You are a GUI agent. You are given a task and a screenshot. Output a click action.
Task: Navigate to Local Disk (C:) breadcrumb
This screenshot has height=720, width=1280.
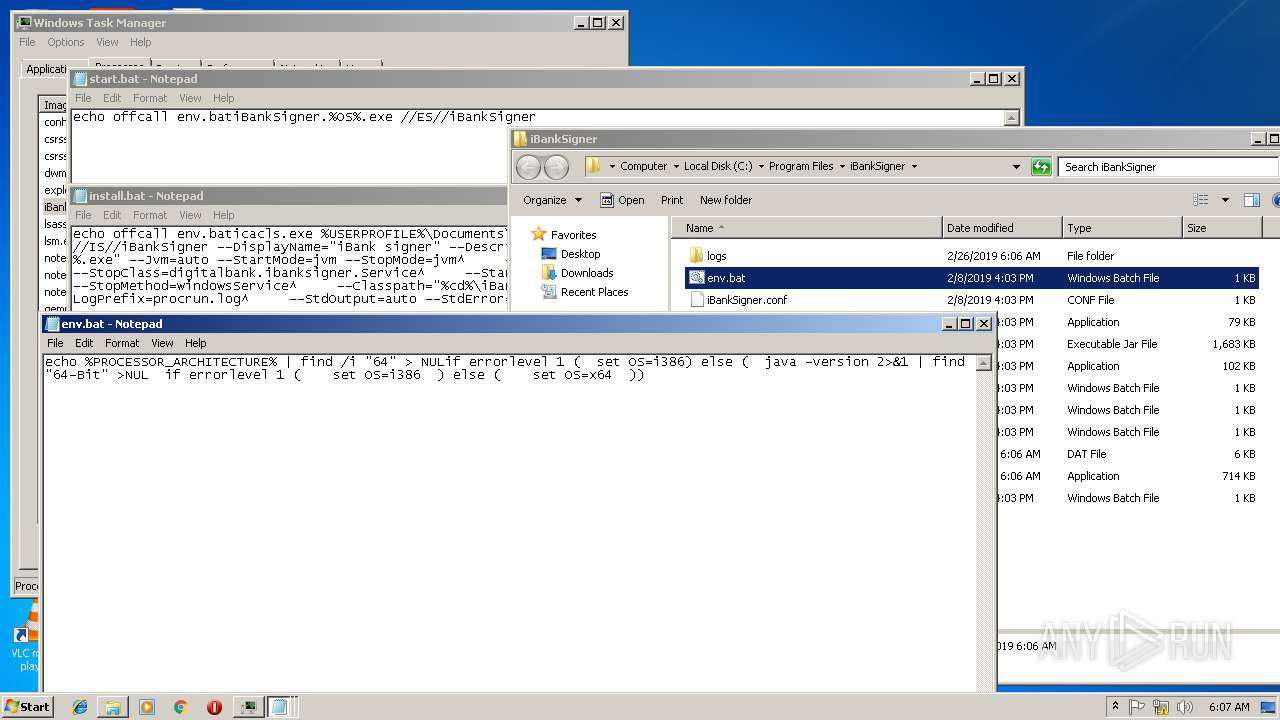pyautogui.click(x=718, y=167)
